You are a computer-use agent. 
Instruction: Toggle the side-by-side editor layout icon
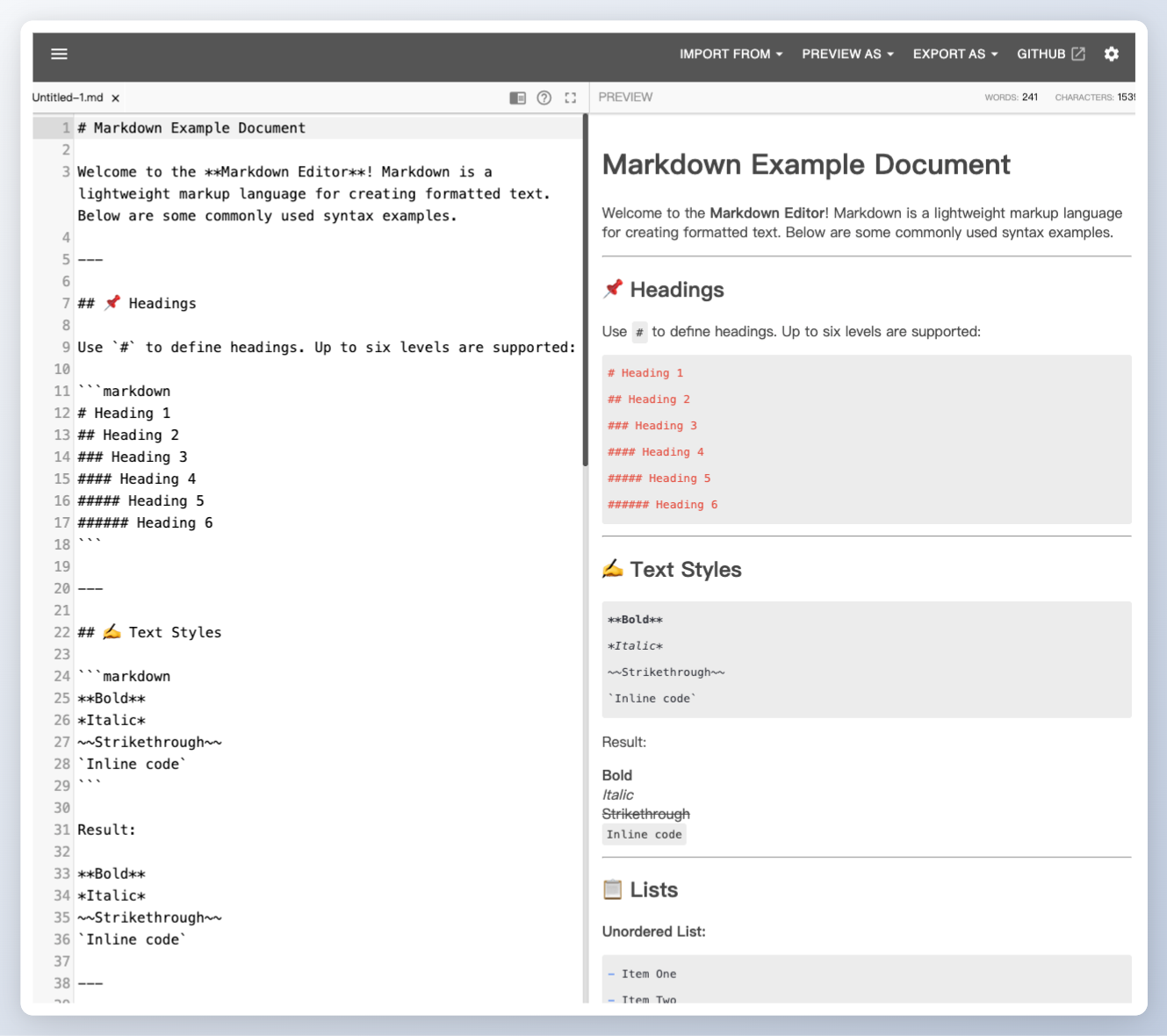(517, 97)
